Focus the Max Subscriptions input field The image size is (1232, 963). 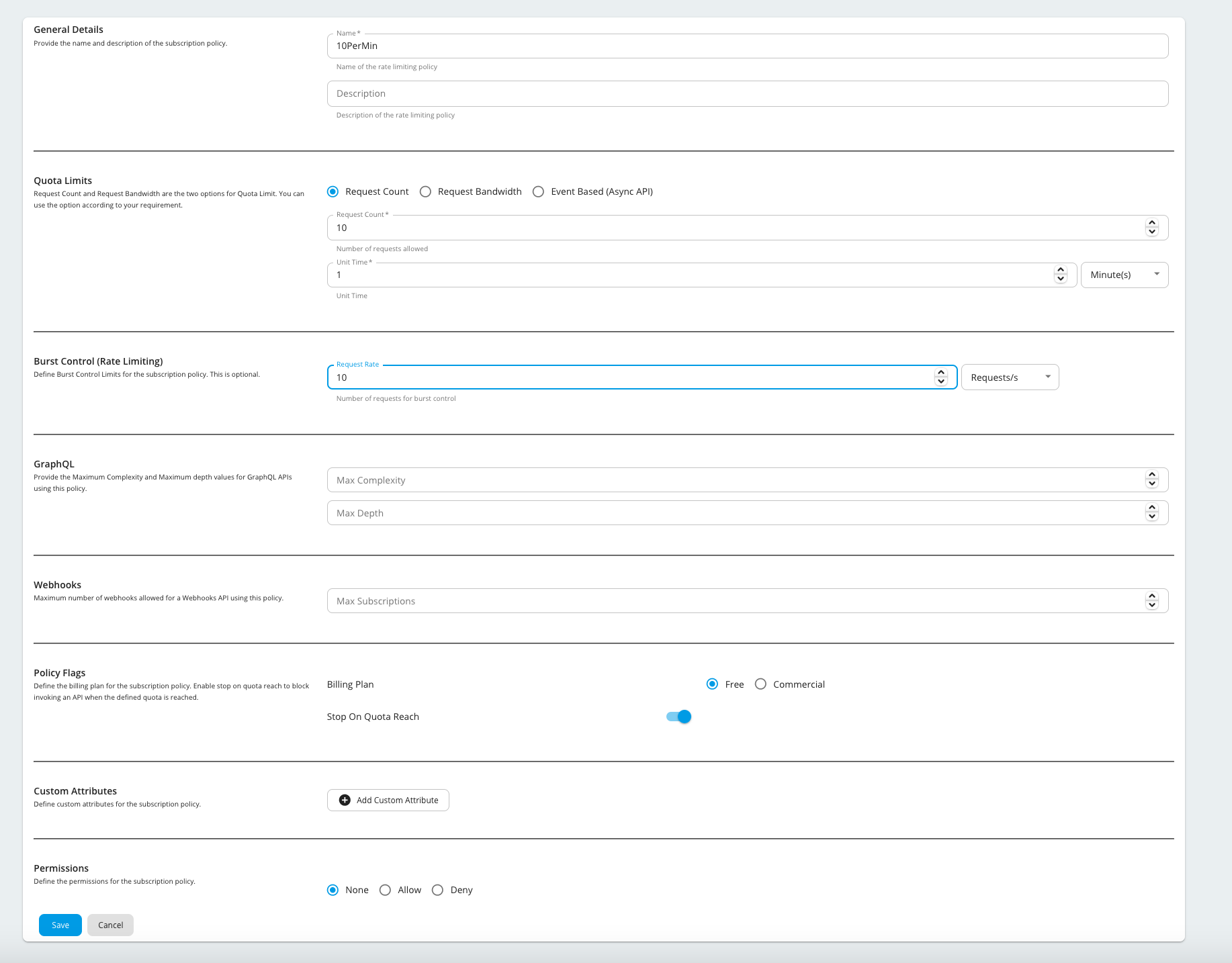(x=732, y=601)
